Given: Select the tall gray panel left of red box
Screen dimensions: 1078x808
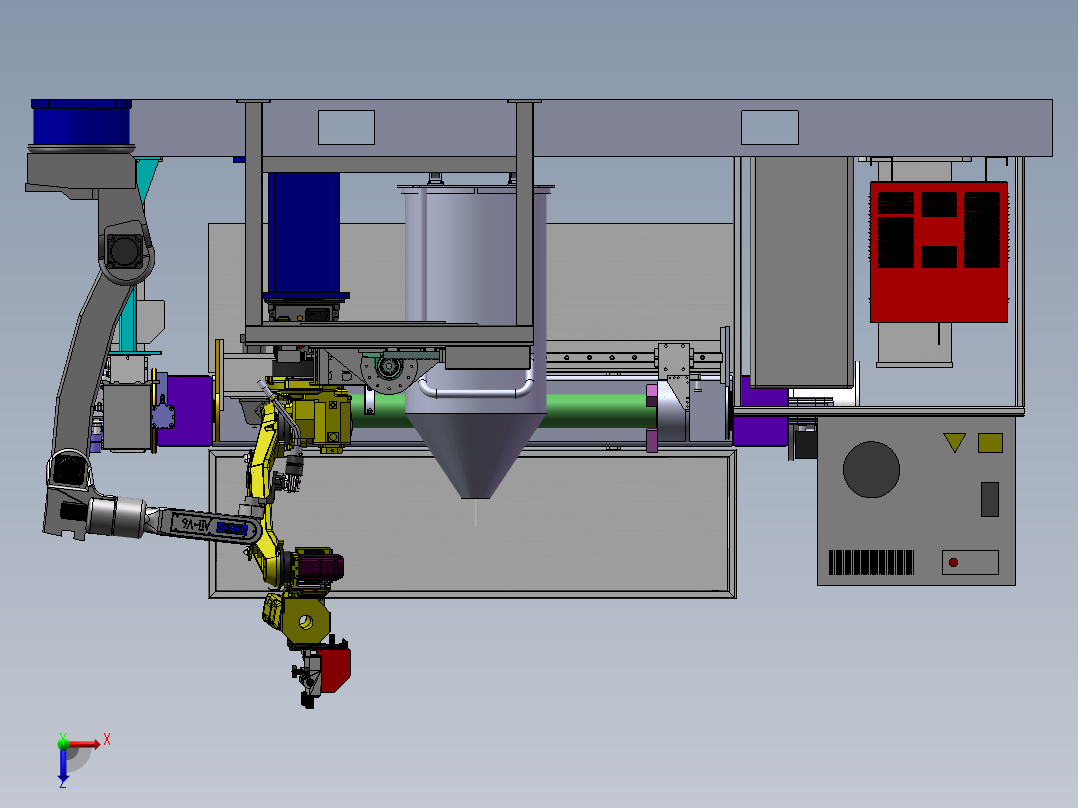Looking at the screenshot, I should pyautogui.click(x=801, y=271).
